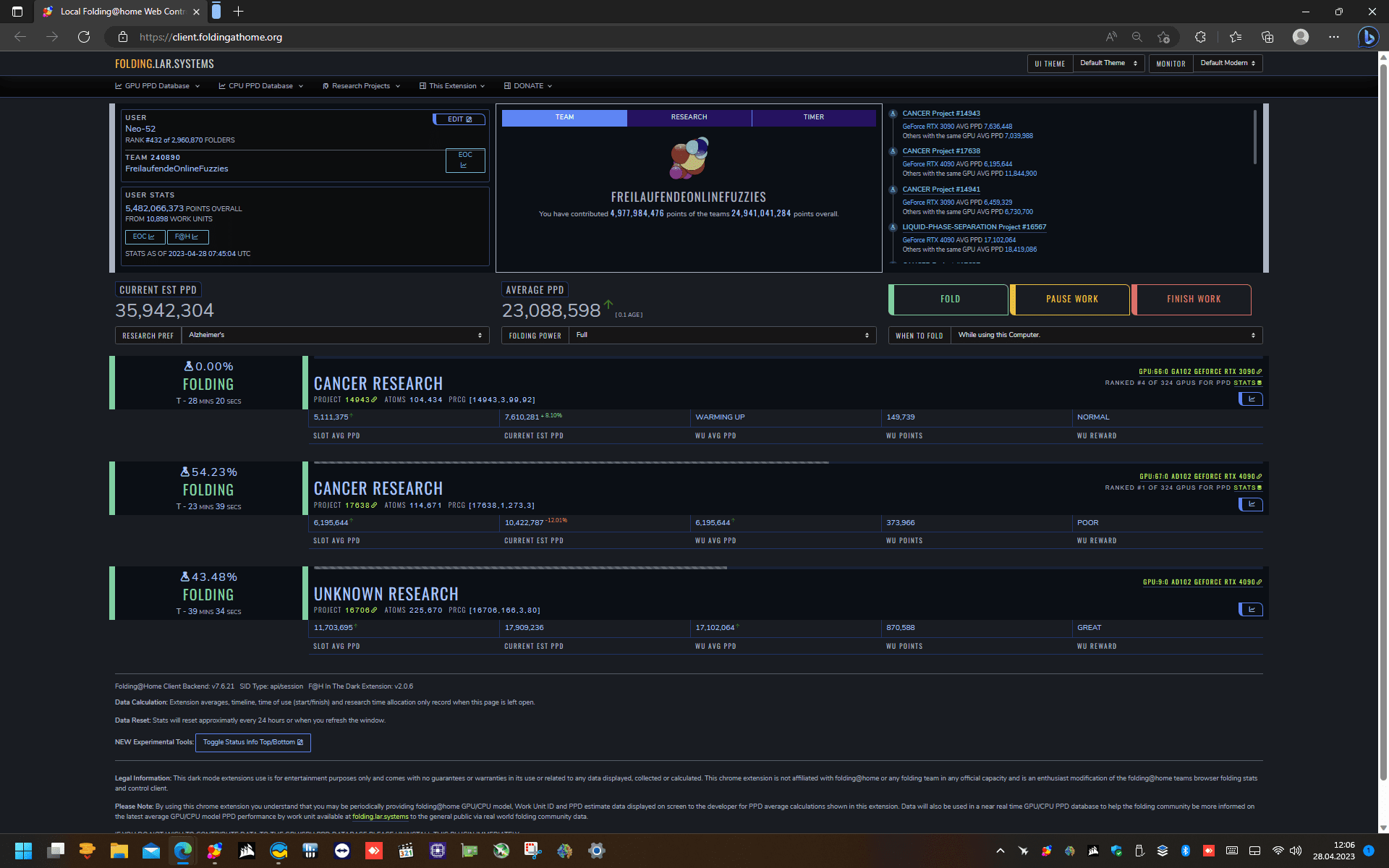This screenshot has height=868, width=1389.
Task: Open TeamViewer taskbar icon
Action: point(342,851)
